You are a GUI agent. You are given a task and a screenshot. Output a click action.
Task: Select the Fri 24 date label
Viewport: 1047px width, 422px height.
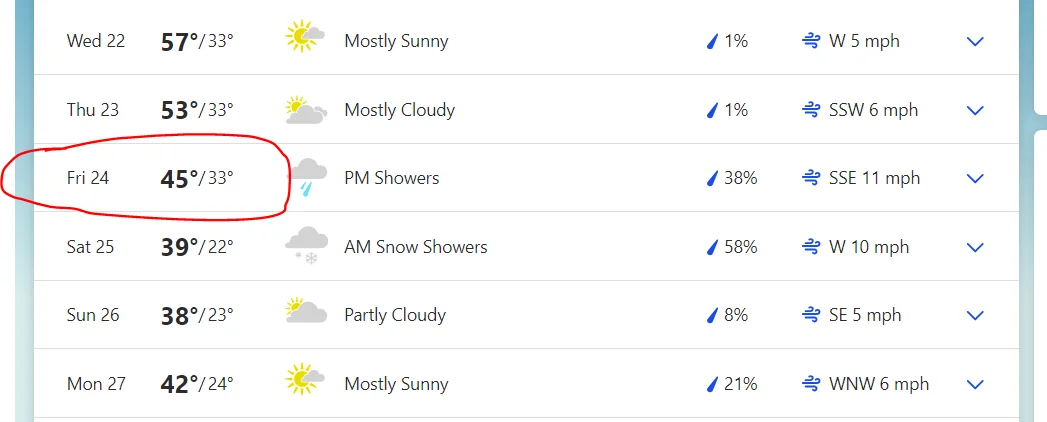pyautogui.click(x=87, y=178)
